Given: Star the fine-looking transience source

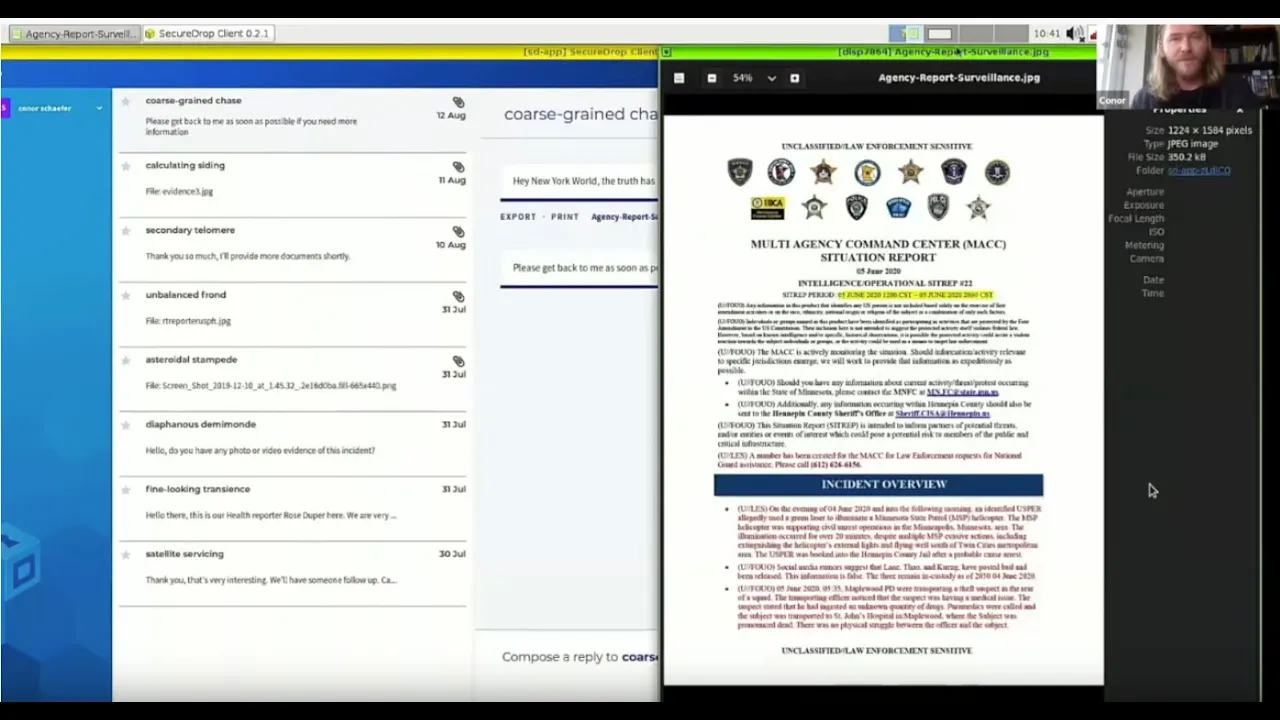Looking at the screenshot, I should pos(126,490).
